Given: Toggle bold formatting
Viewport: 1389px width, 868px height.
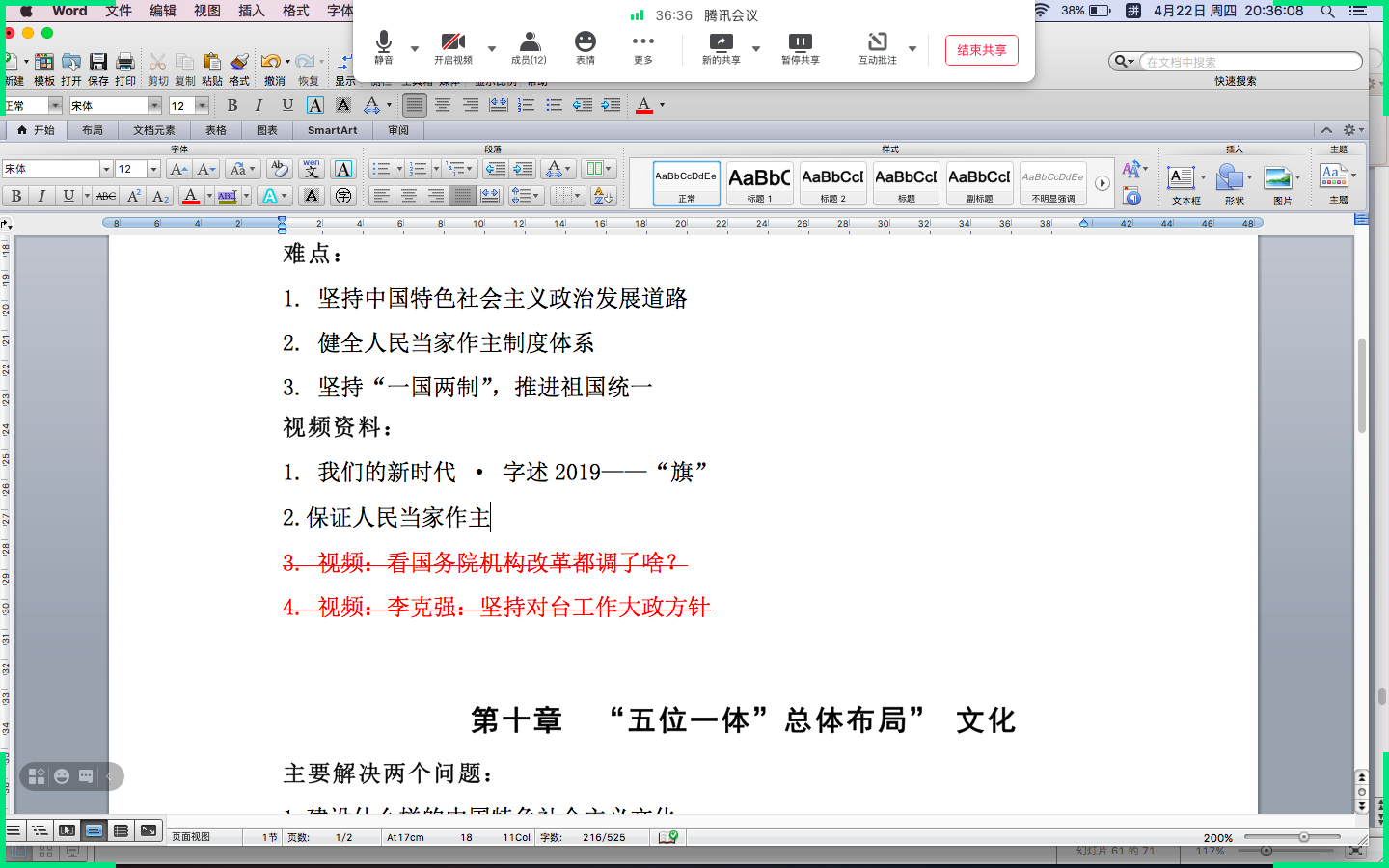Looking at the screenshot, I should (x=17, y=195).
